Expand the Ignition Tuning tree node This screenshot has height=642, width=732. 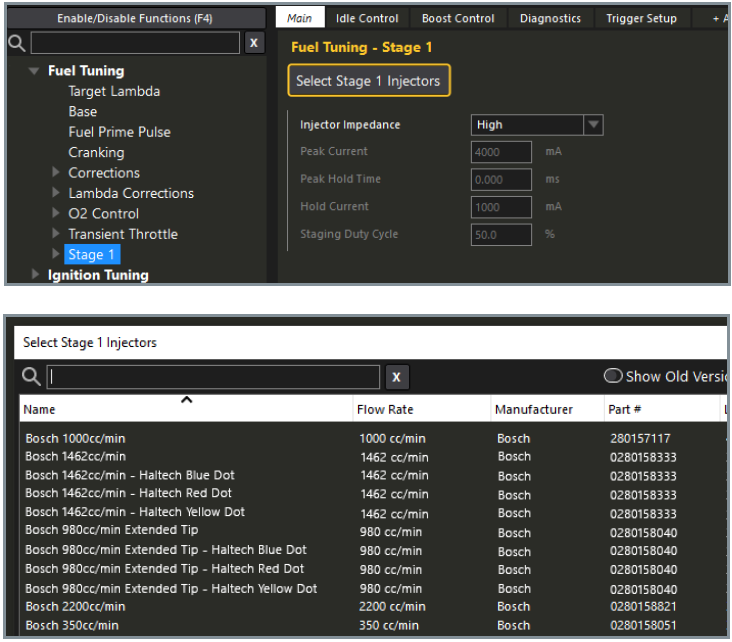[35, 274]
